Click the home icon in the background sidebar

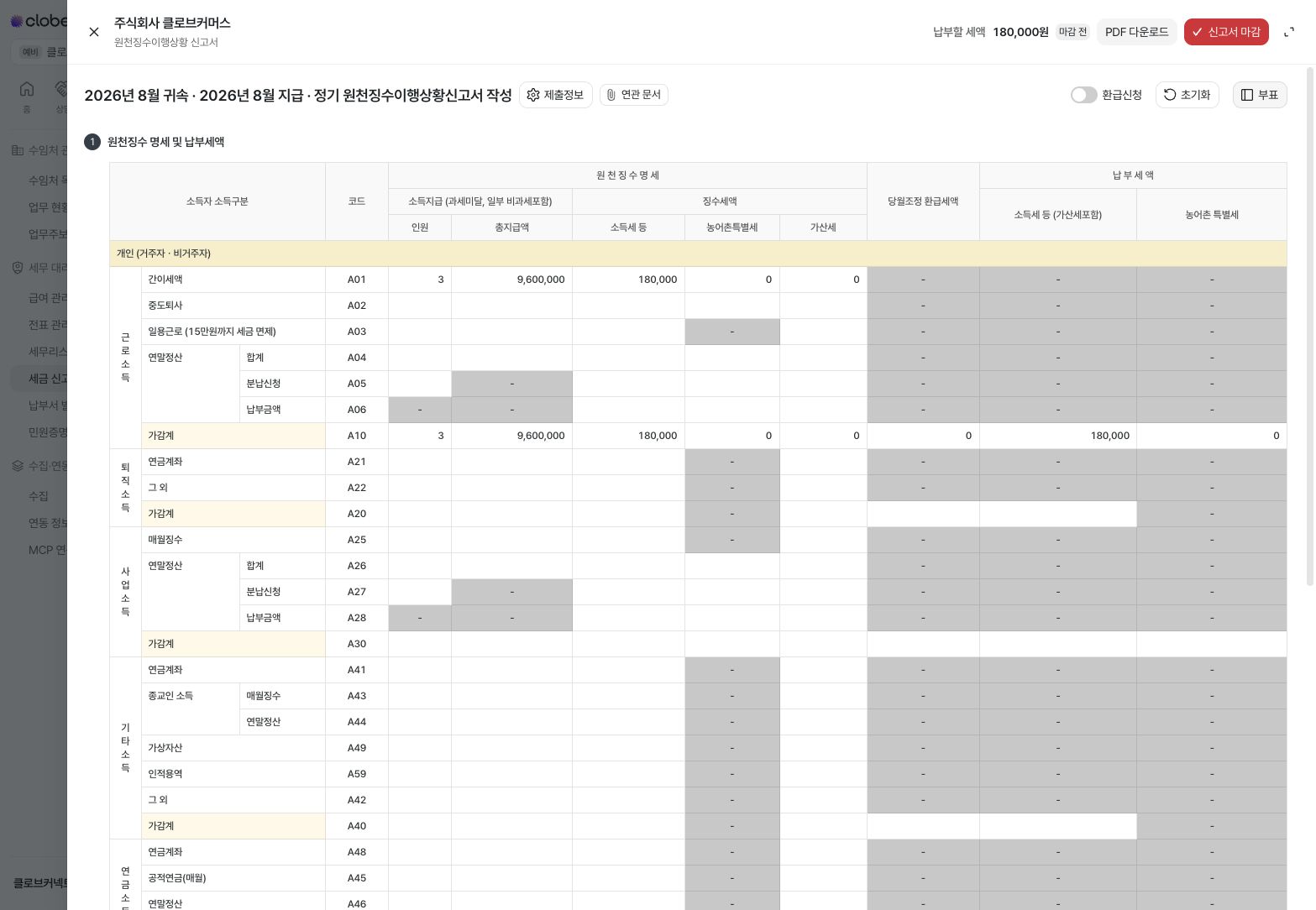click(27, 89)
